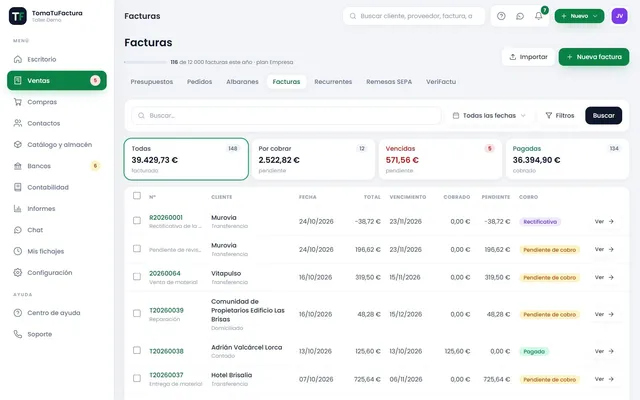Click the invoices usage progress bar

[146, 62]
